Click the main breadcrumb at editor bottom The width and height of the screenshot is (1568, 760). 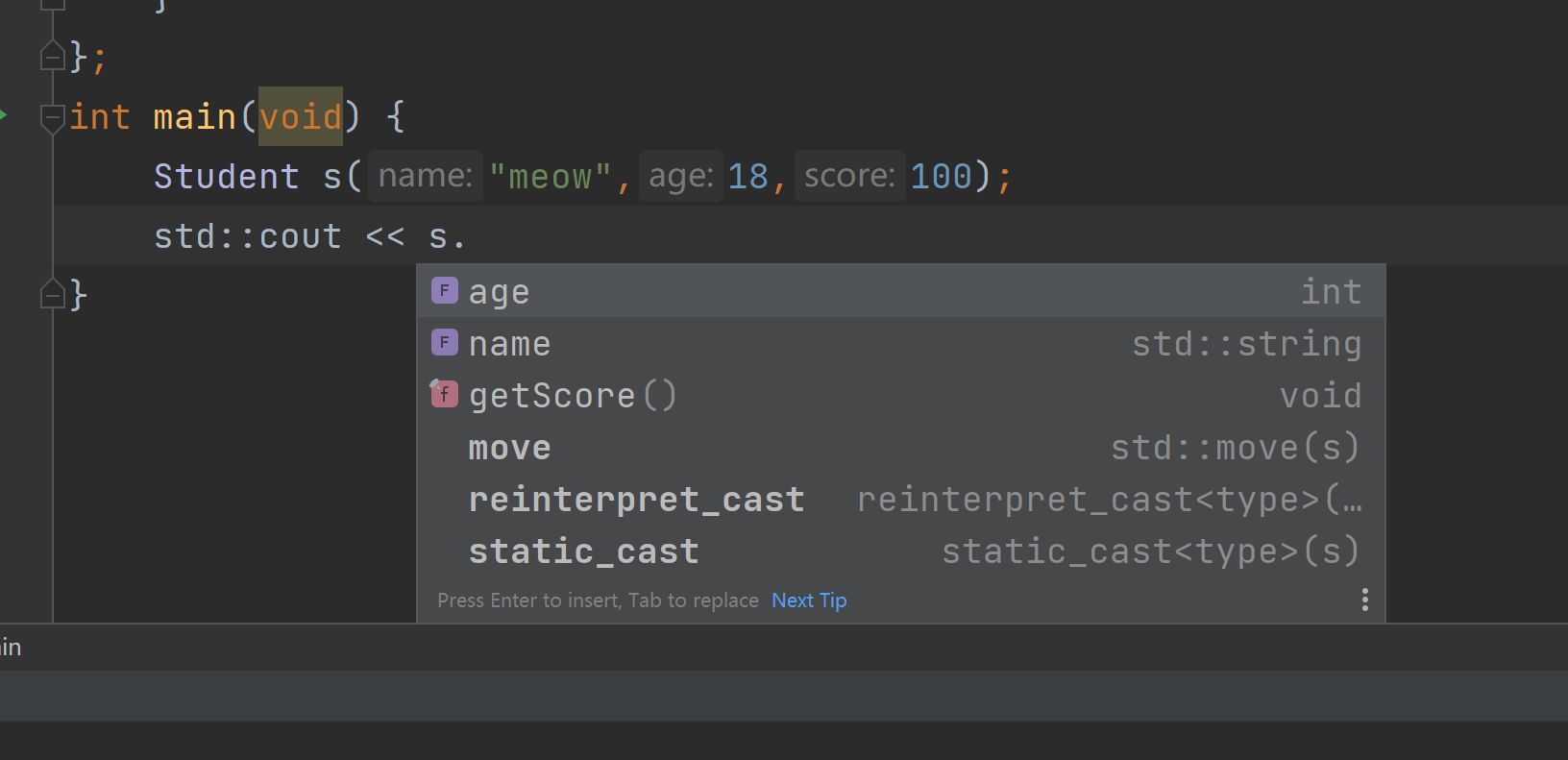point(10,648)
